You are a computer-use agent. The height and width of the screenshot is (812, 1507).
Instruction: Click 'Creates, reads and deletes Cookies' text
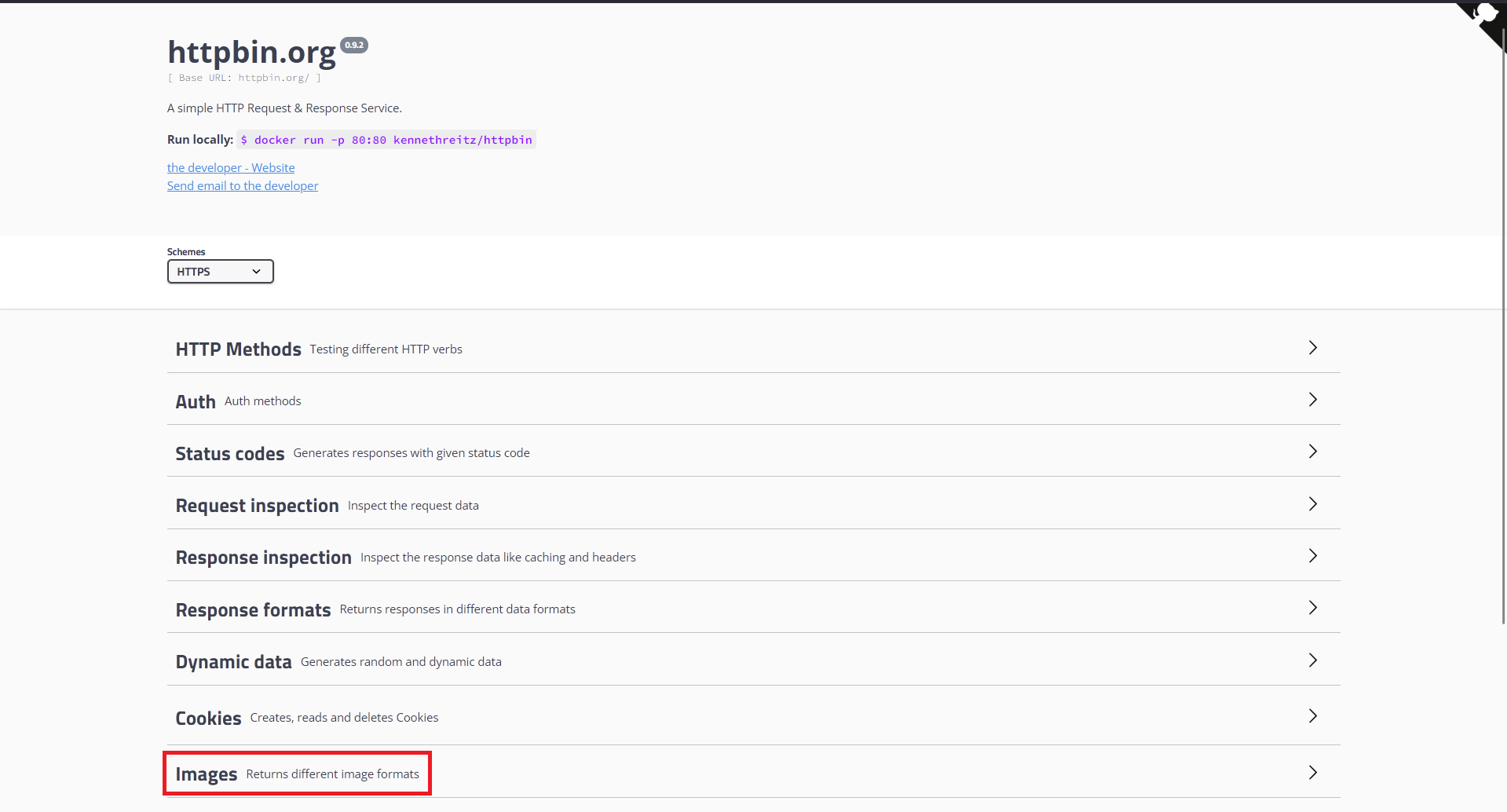(x=344, y=718)
